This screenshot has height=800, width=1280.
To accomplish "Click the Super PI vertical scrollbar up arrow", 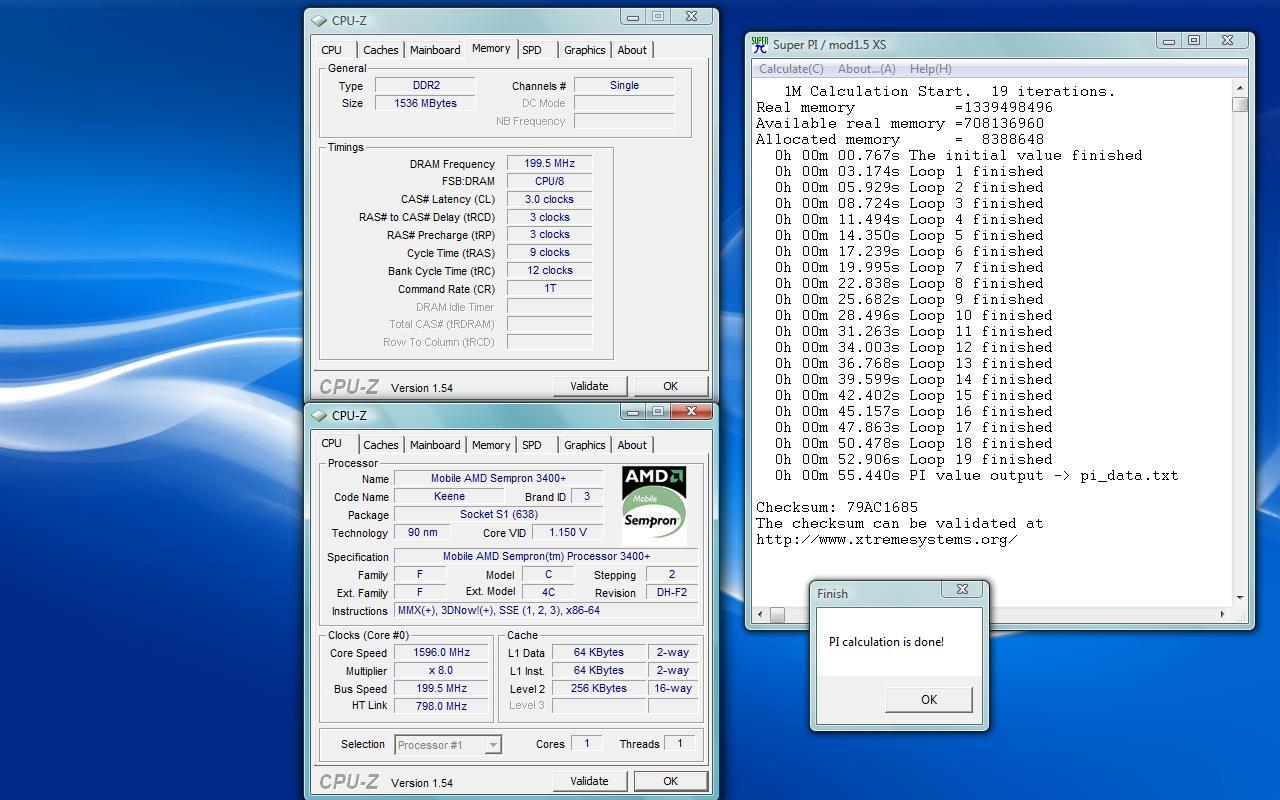I will tap(1240, 88).
